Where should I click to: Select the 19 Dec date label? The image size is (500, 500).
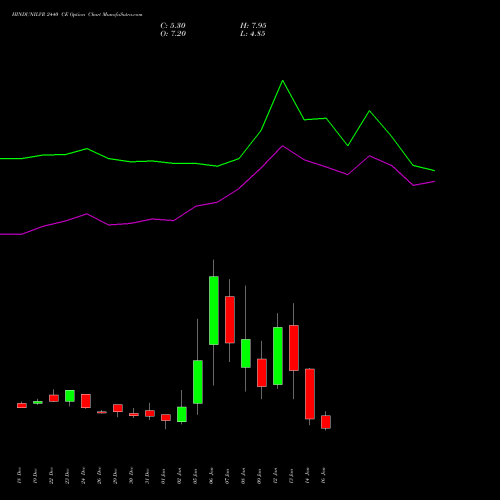[35, 476]
